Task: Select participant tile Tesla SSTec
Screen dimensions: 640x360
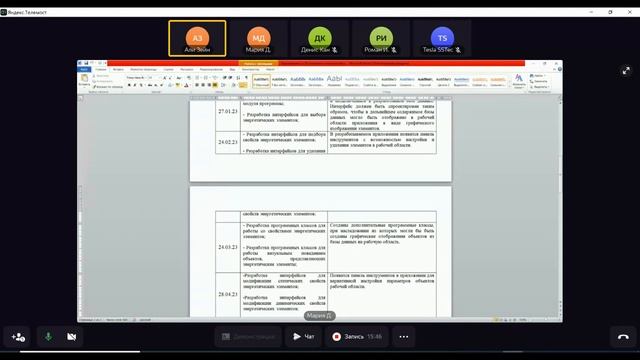Action: point(442,38)
